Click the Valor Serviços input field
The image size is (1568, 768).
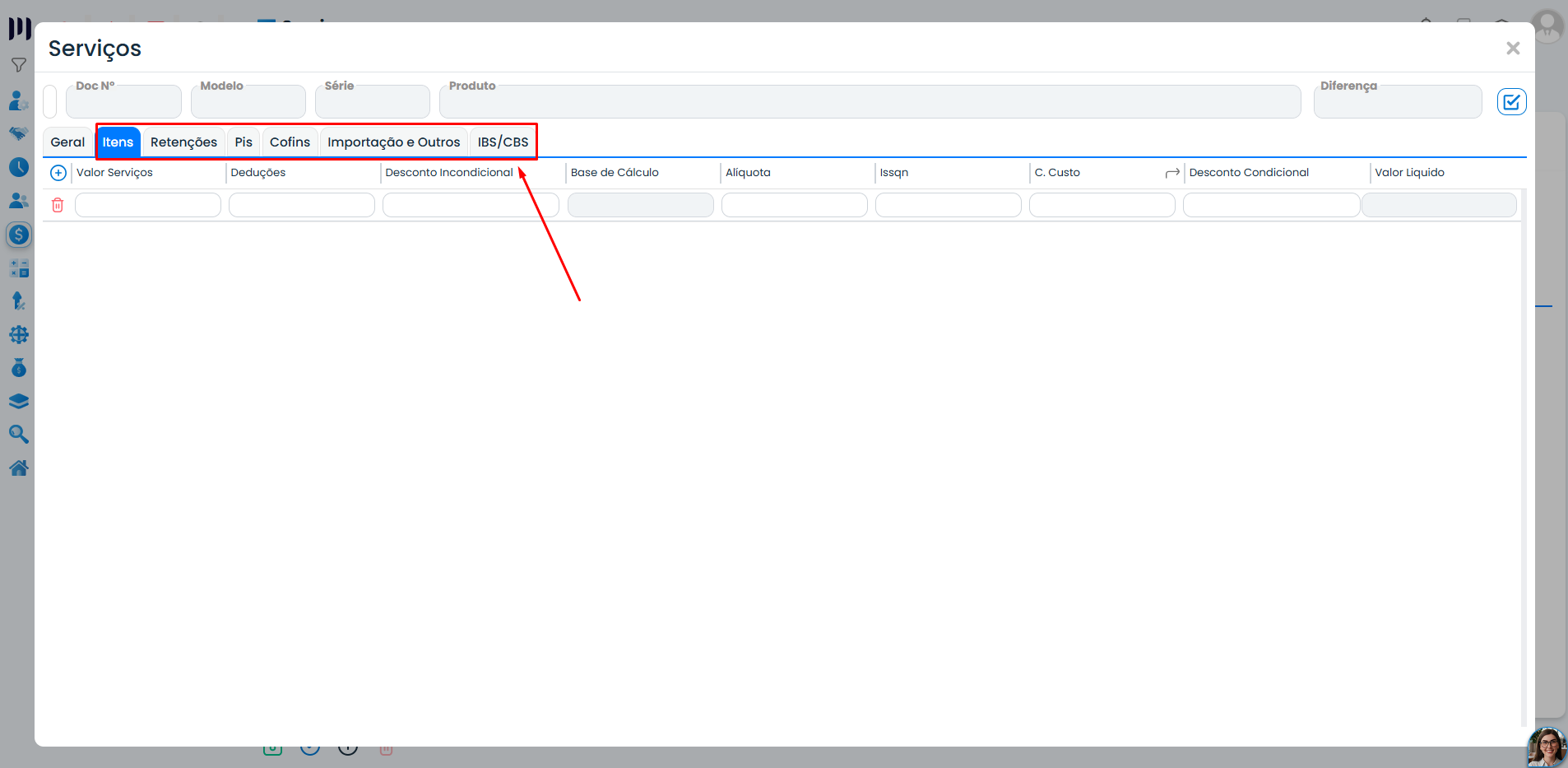tap(148, 205)
